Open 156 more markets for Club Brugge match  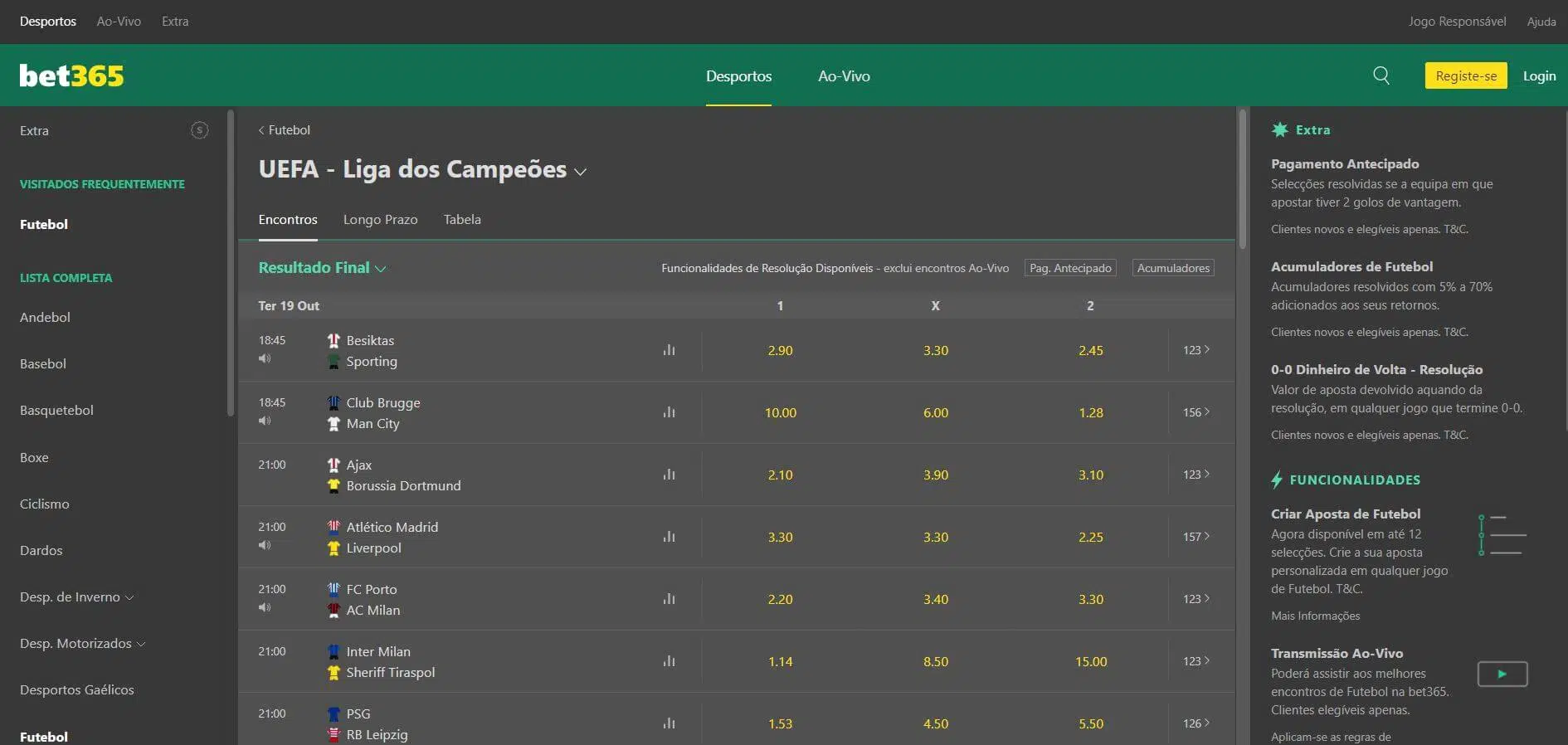[1196, 412]
